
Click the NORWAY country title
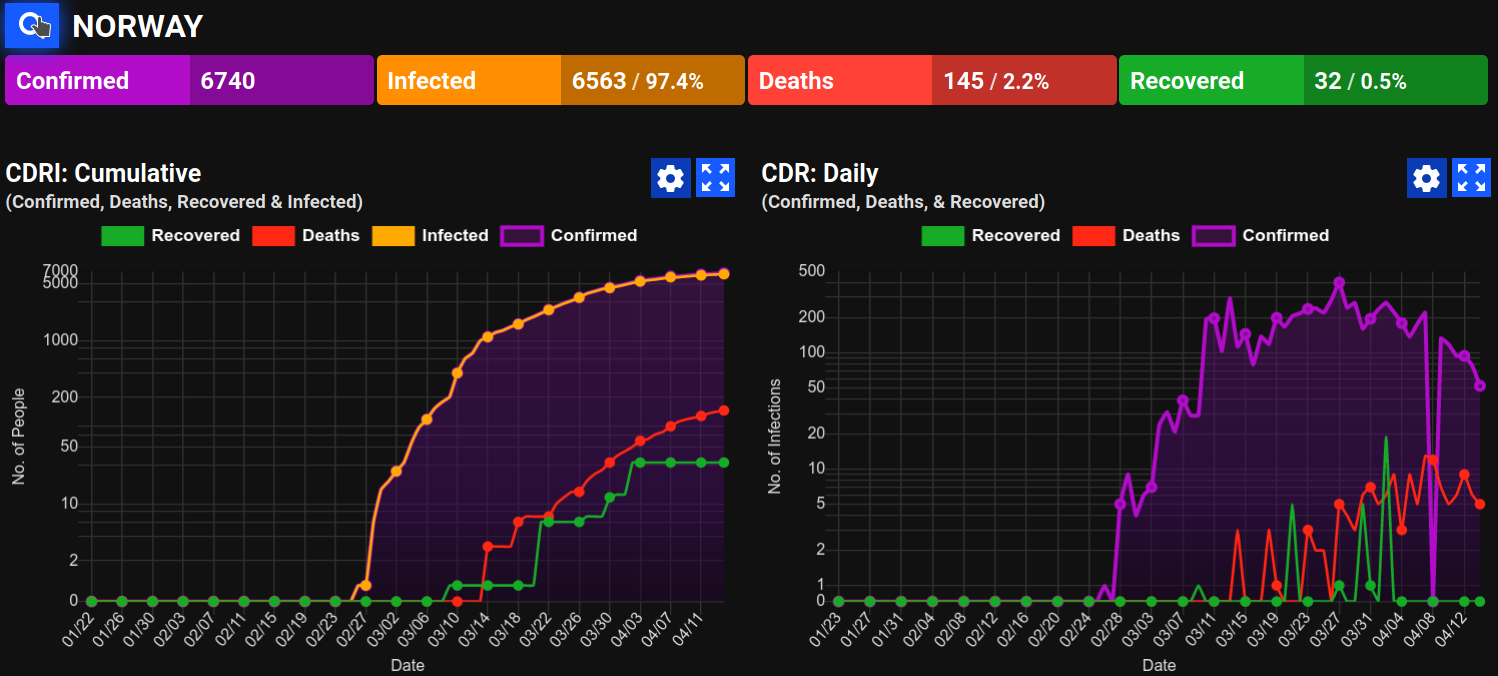(138, 26)
